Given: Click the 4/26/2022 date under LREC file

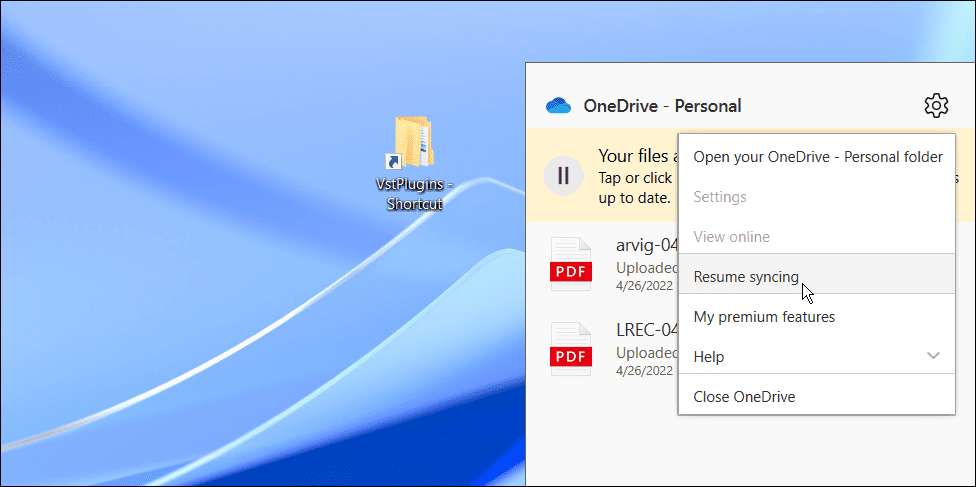Looking at the screenshot, I should pyautogui.click(x=645, y=371).
